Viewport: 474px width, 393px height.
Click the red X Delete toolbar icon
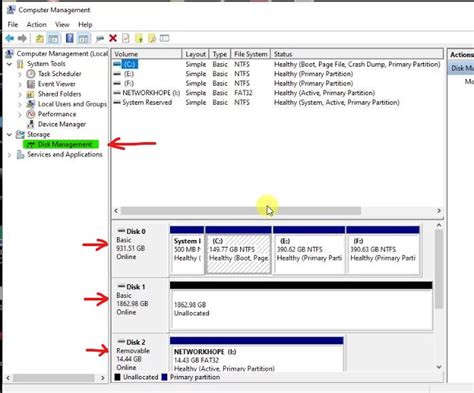click(x=113, y=38)
